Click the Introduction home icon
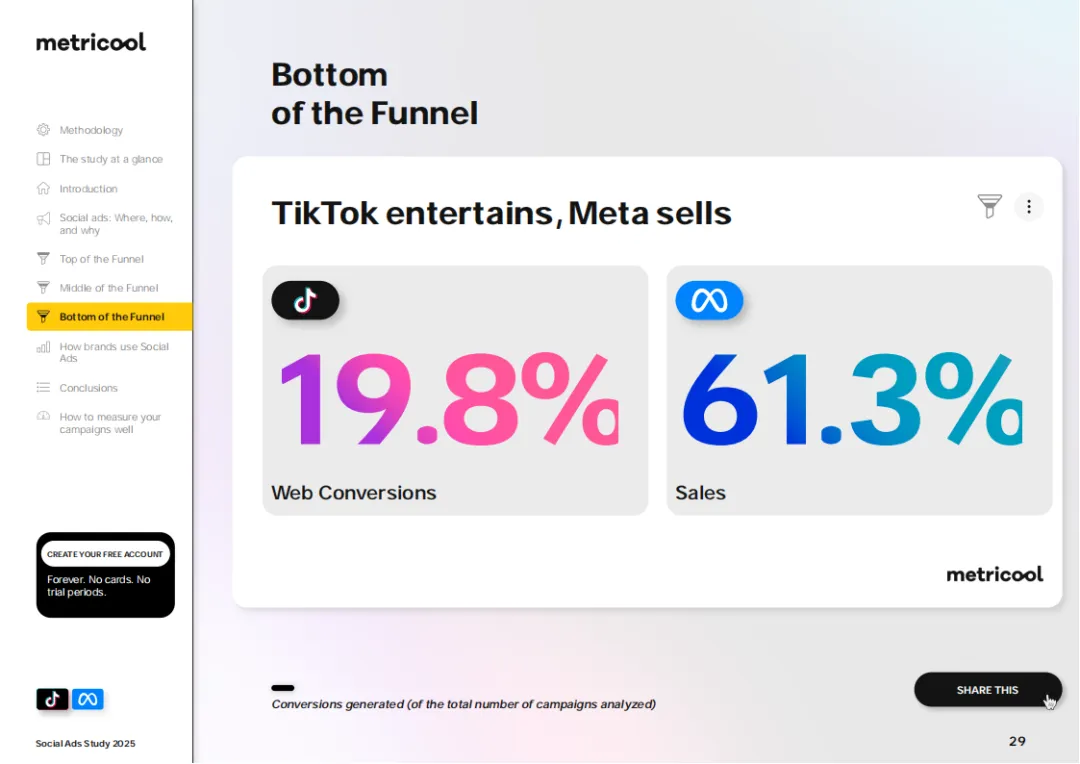Image resolution: width=1080 pixels, height=764 pixels. click(43, 188)
